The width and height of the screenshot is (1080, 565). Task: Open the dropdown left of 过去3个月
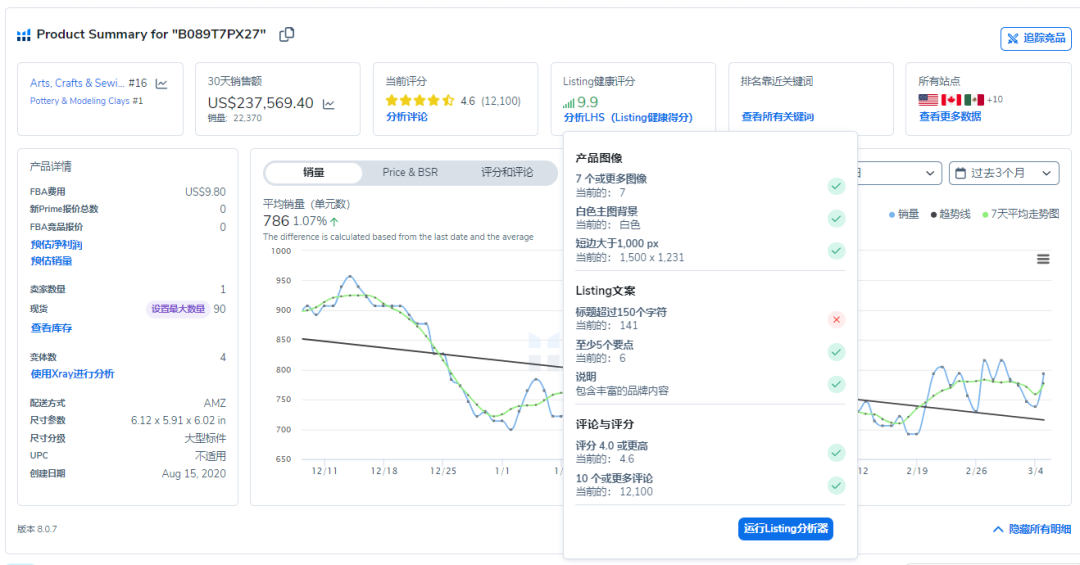click(899, 173)
